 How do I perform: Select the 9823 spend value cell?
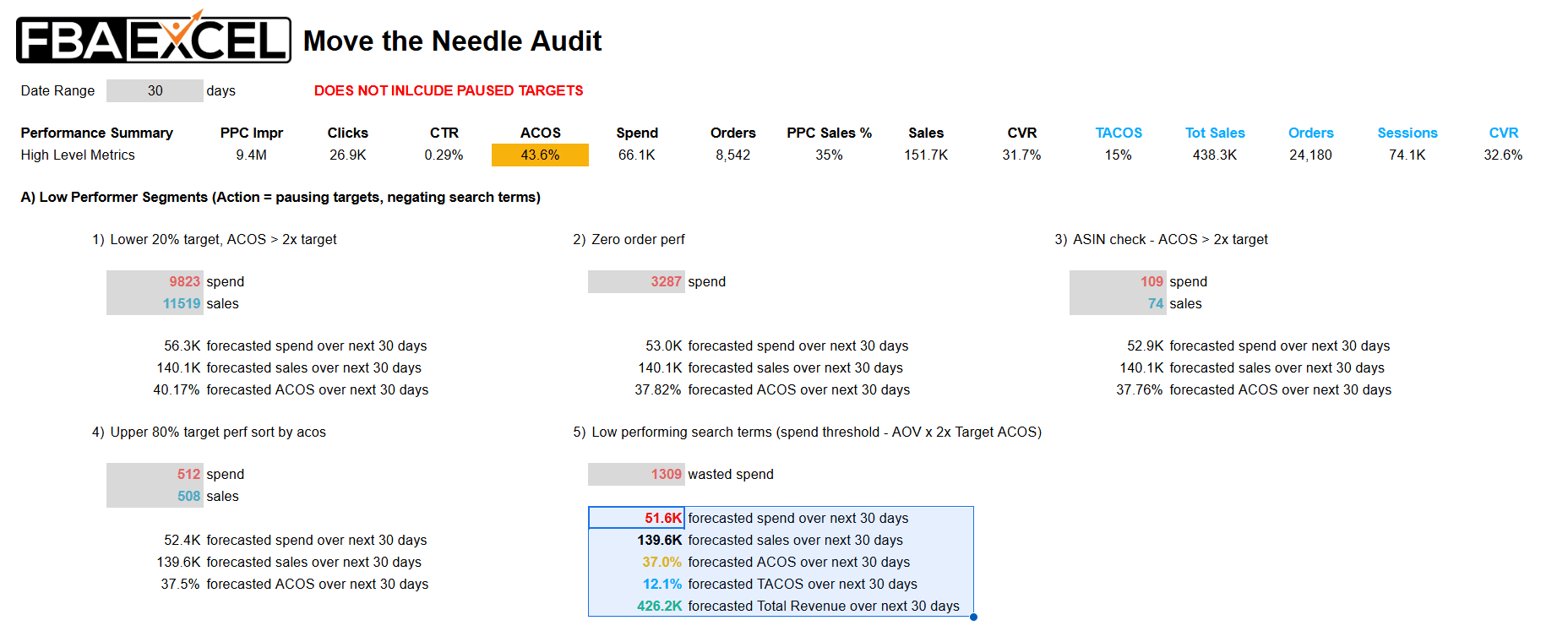[x=155, y=281]
